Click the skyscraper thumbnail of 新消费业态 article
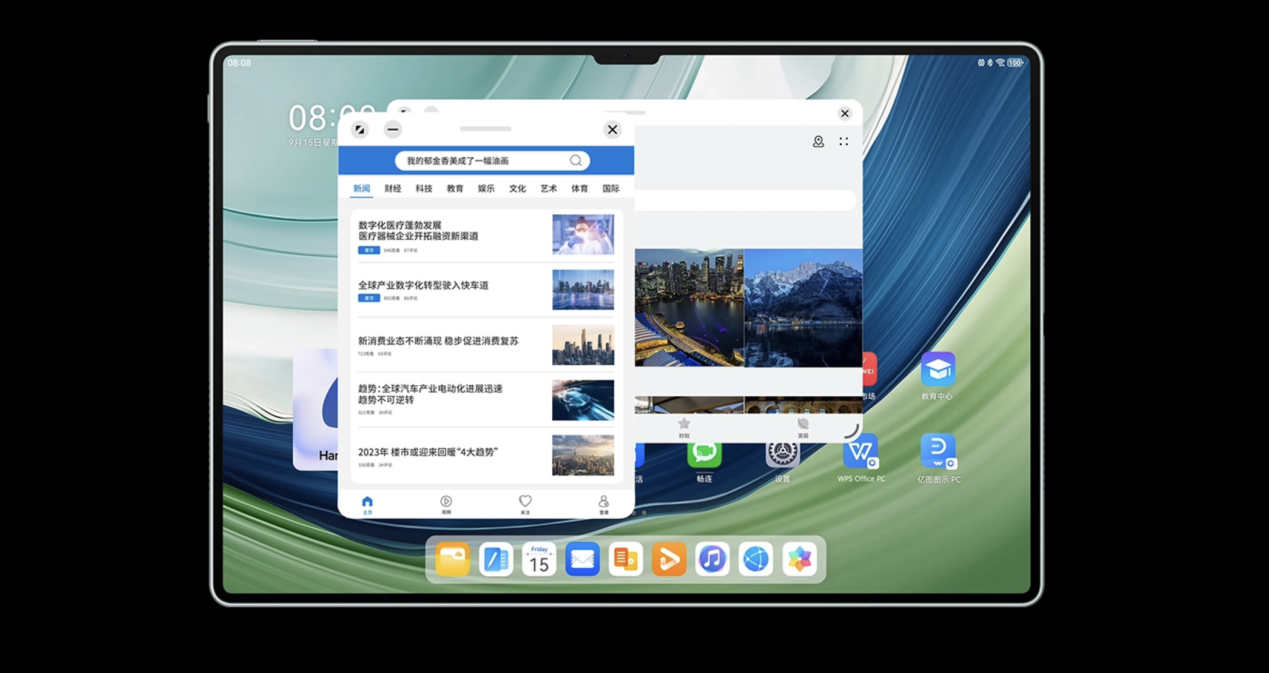 [583, 345]
